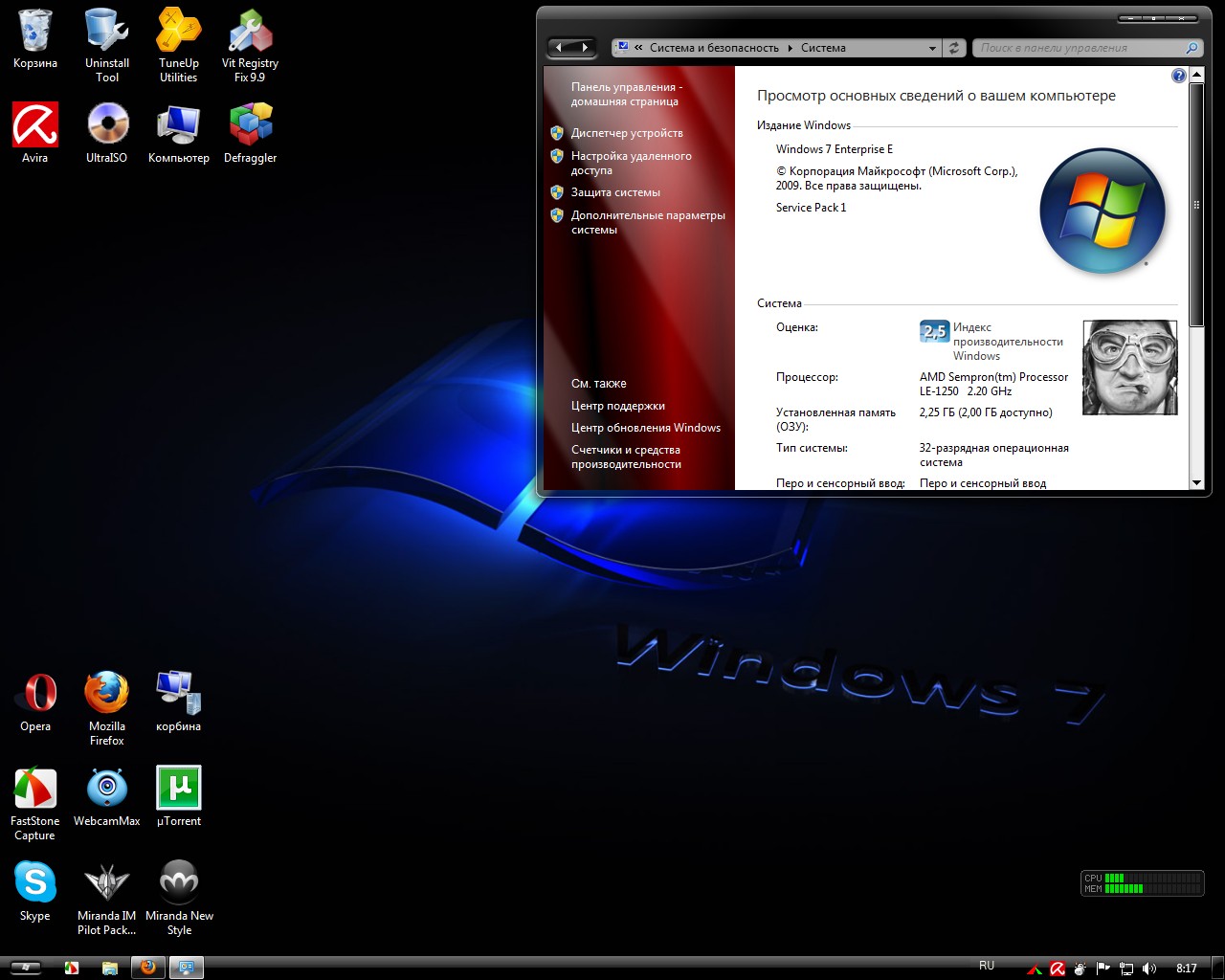Select the µTorrent desktop icon
This screenshot has height=980, width=1225.
(x=179, y=796)
